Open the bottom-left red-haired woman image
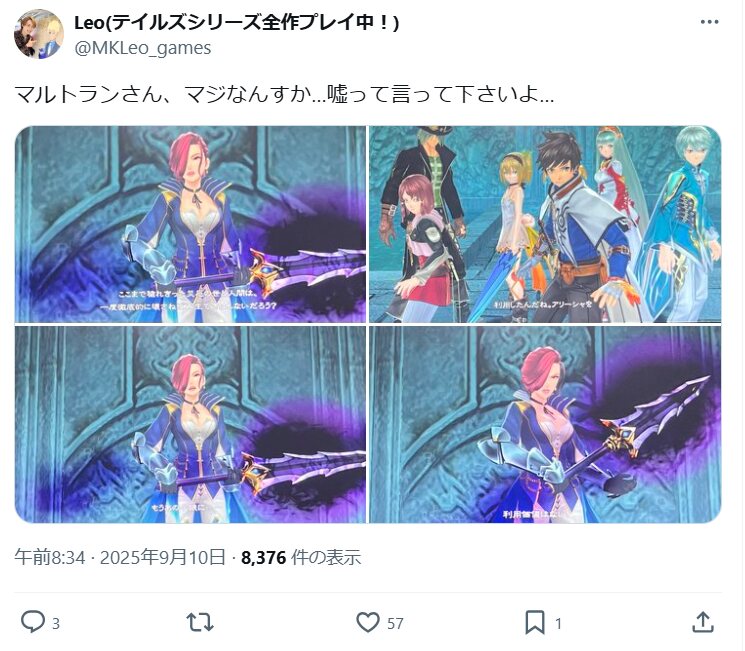The image size is (745, 651). 191,425
